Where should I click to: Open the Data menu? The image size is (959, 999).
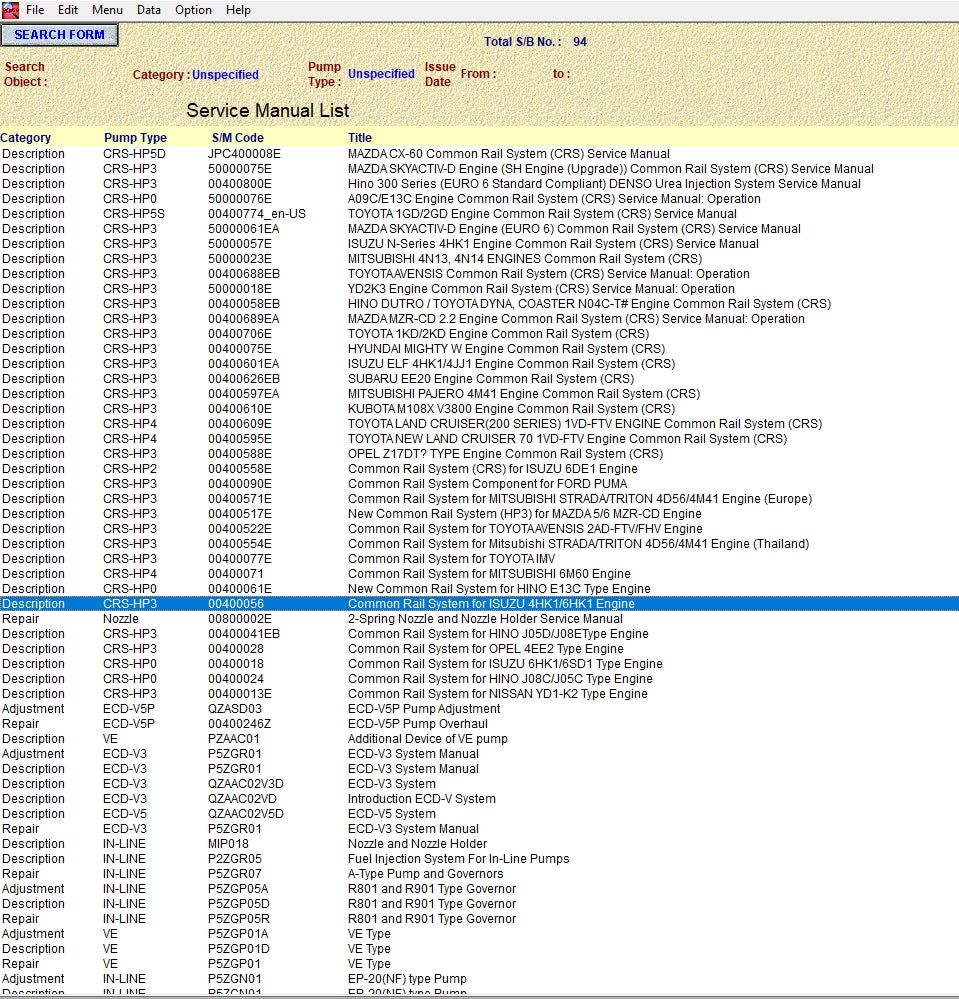pyautogui.click(x=149, y=10)
